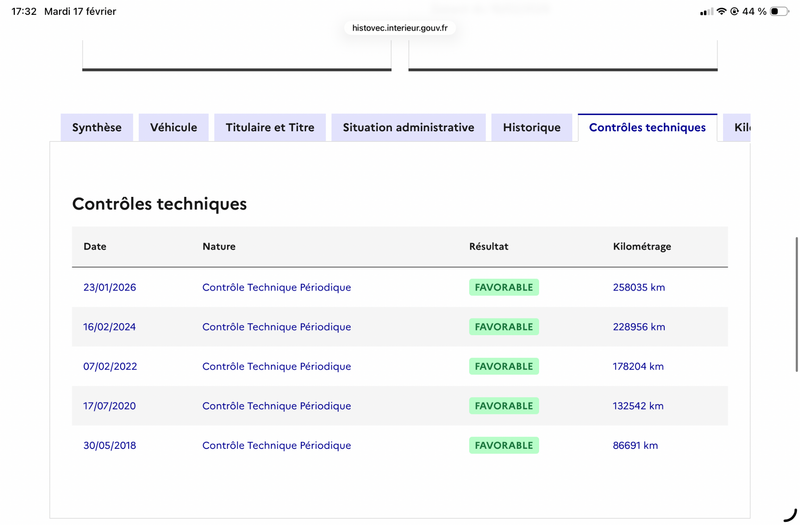Select the Contrôles techniques tab

coord(647,128)
